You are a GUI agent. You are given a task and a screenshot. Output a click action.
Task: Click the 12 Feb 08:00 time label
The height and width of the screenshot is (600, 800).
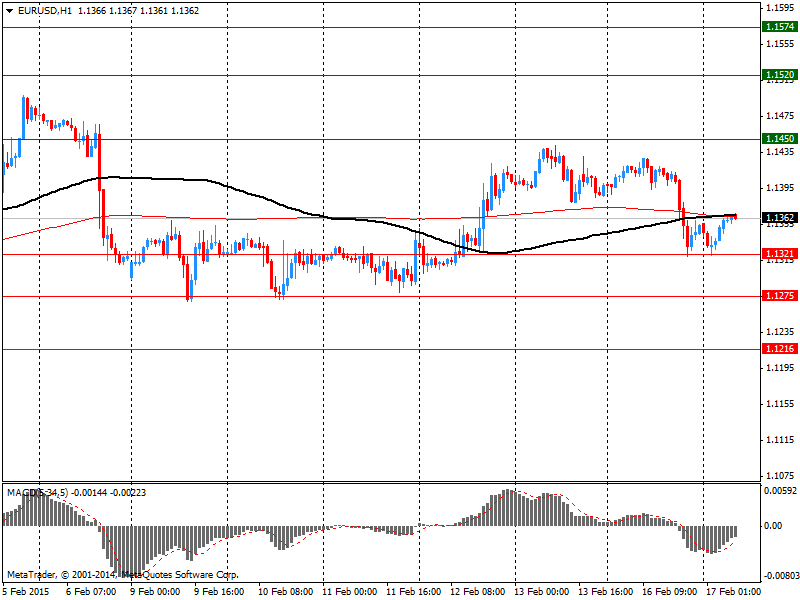click(x=478, y=592)
